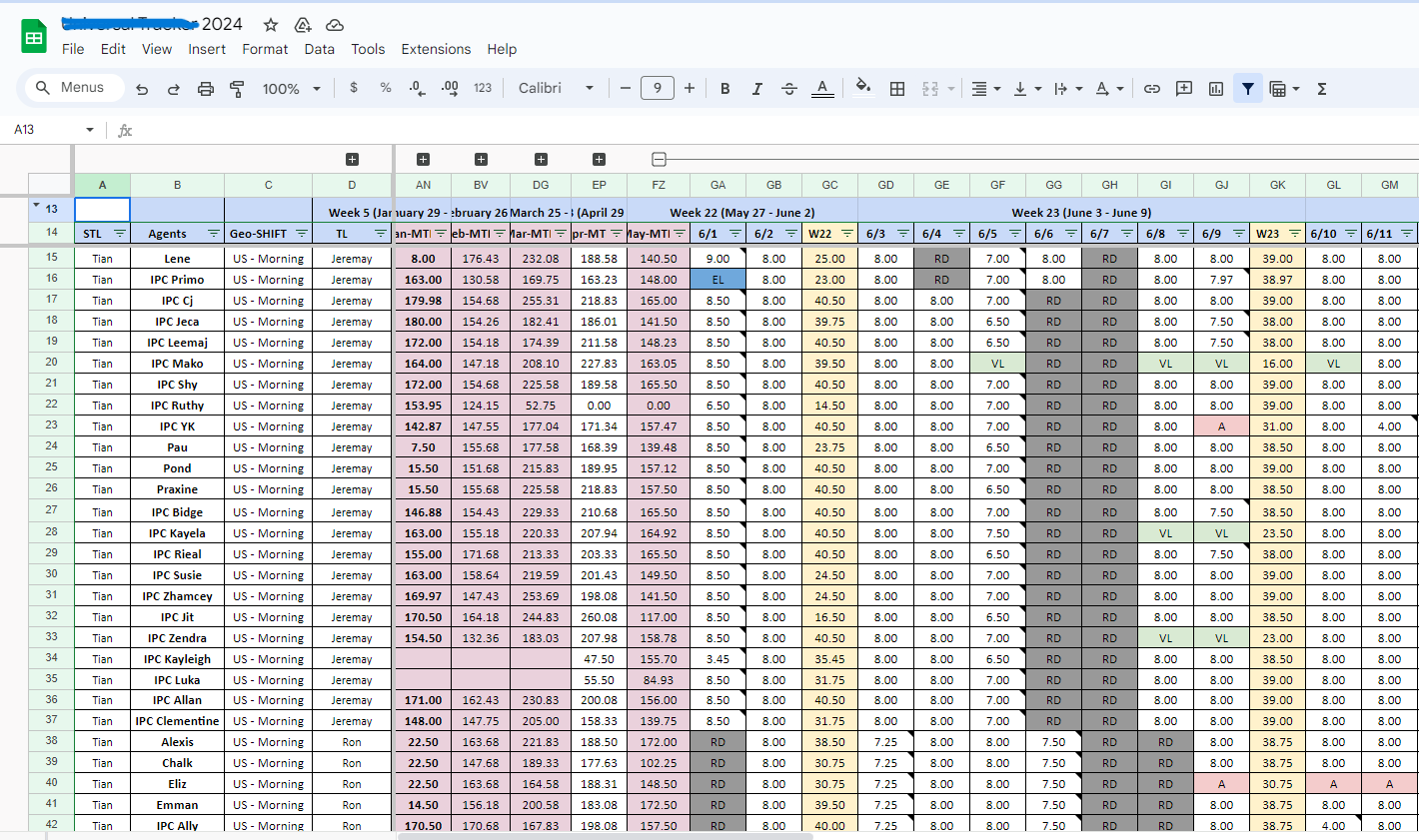Screen dimensions: 1419x840
Task: Click the move to folder icon
Action: pos(303,25)
